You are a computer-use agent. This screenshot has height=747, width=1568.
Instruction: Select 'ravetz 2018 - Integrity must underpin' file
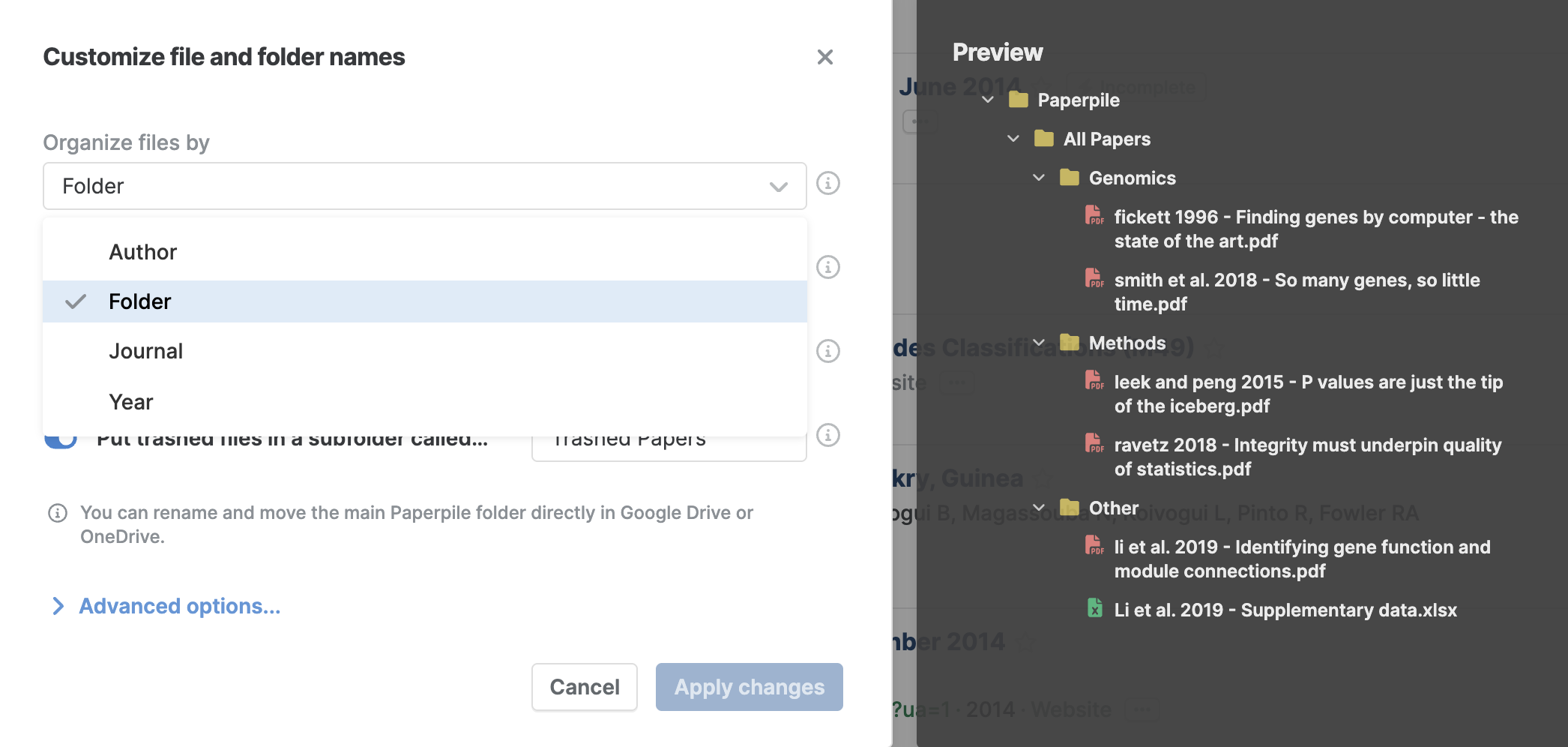click(x=1308, y=457)
